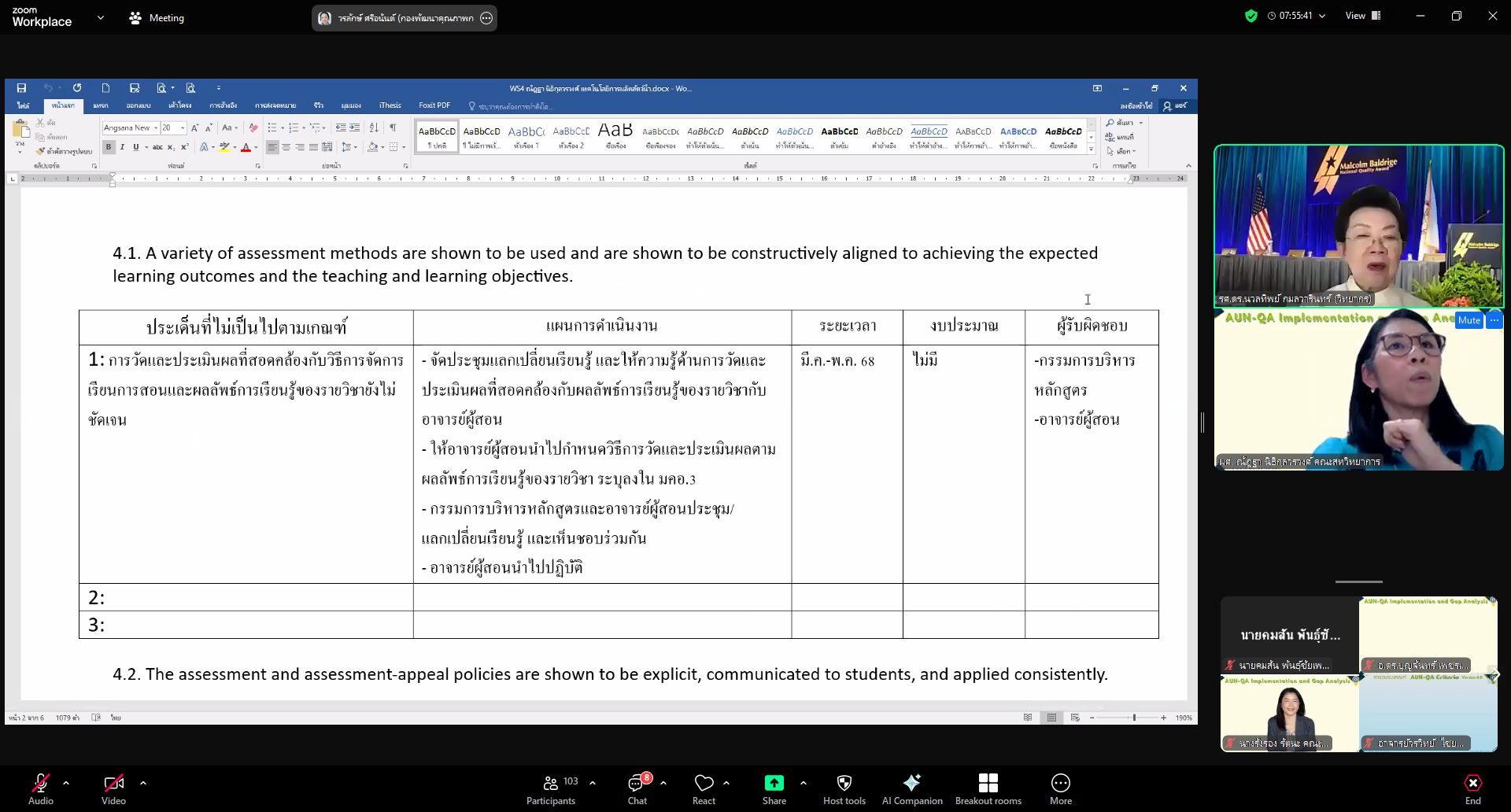Expand the styles gallery more arrow
Screen dimensions: 1511x812
click(x=1092, y=149)
